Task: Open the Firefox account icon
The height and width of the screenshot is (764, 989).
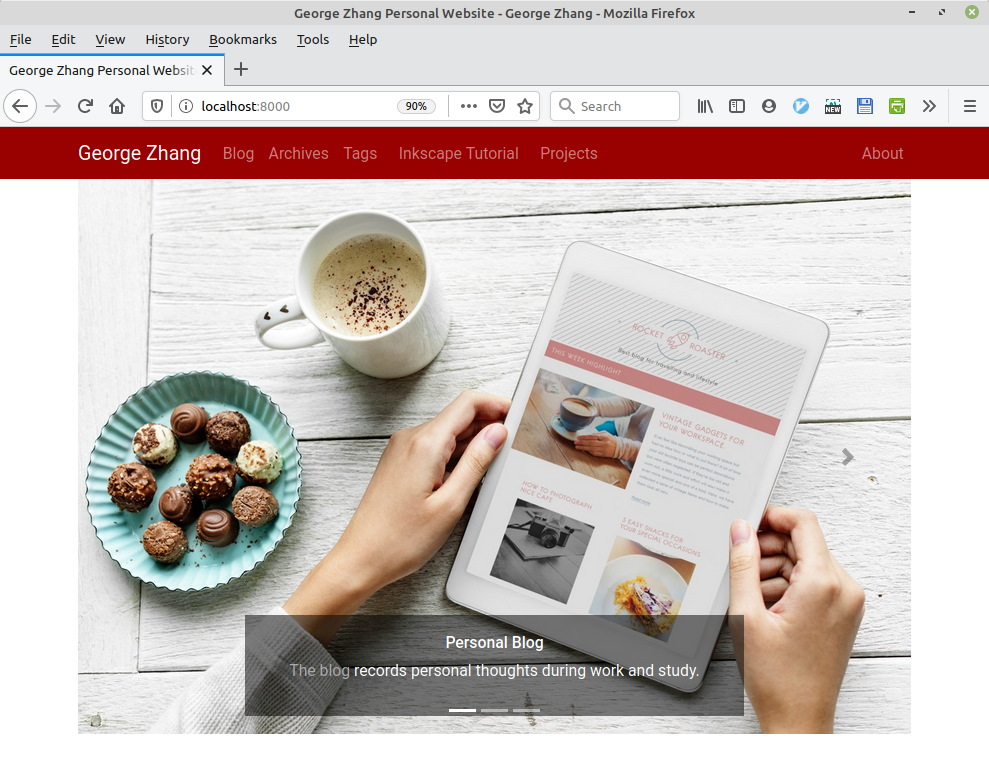Action: [x=769, y=106]
